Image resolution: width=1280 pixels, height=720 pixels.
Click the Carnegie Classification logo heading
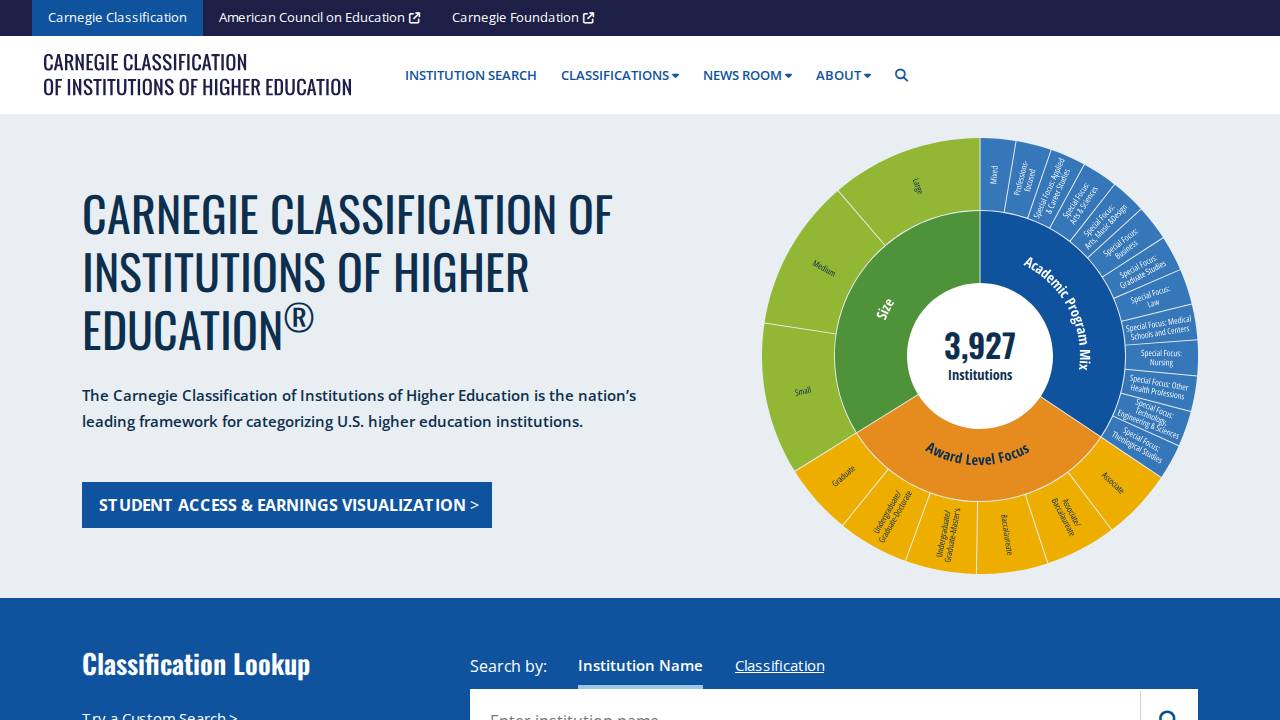pos(197,74)
